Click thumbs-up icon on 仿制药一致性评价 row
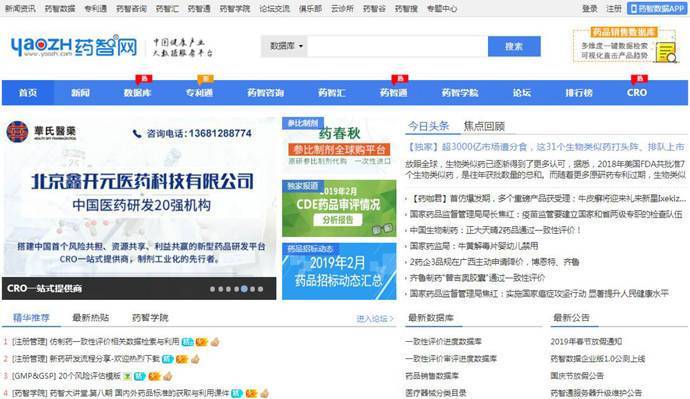Image resolution: width=690 pixels, height=399 pixels. [x=215, y=342]
